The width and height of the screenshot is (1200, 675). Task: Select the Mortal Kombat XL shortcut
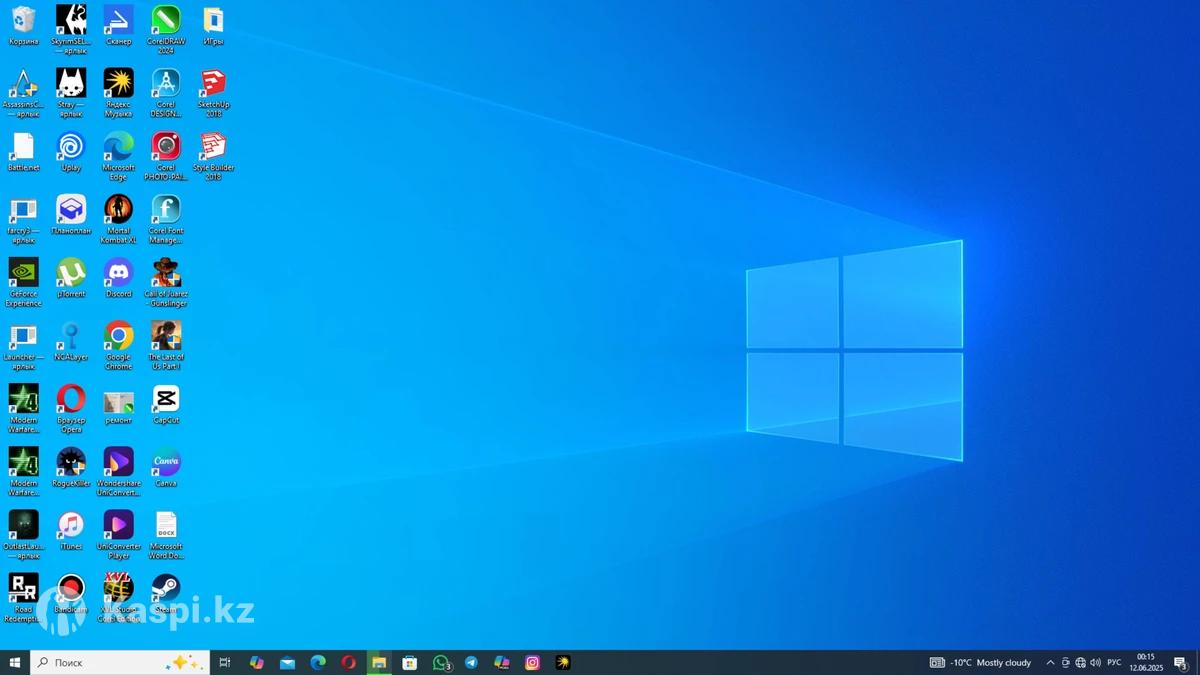118,220
